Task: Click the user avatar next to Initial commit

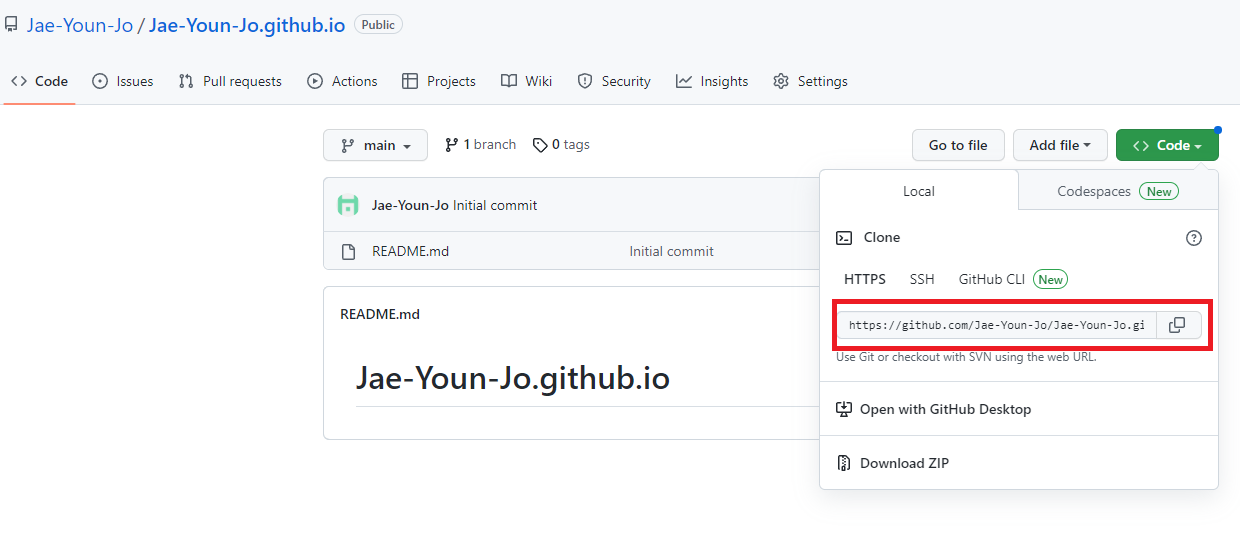Action: [348, 205]
